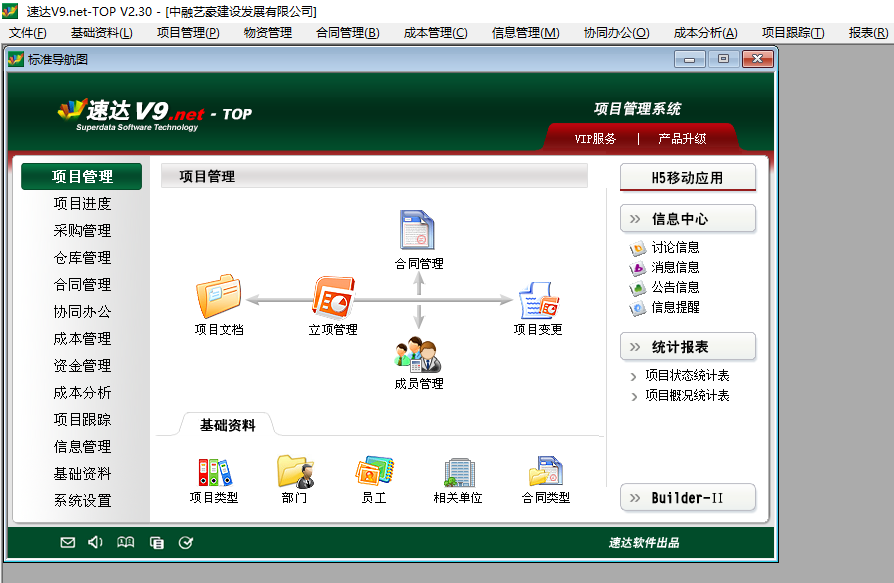Click the envelope mail icon in bottom bar
Image resolution: width=894 pixels, height=583 pixels.
(x=68, y=543)
